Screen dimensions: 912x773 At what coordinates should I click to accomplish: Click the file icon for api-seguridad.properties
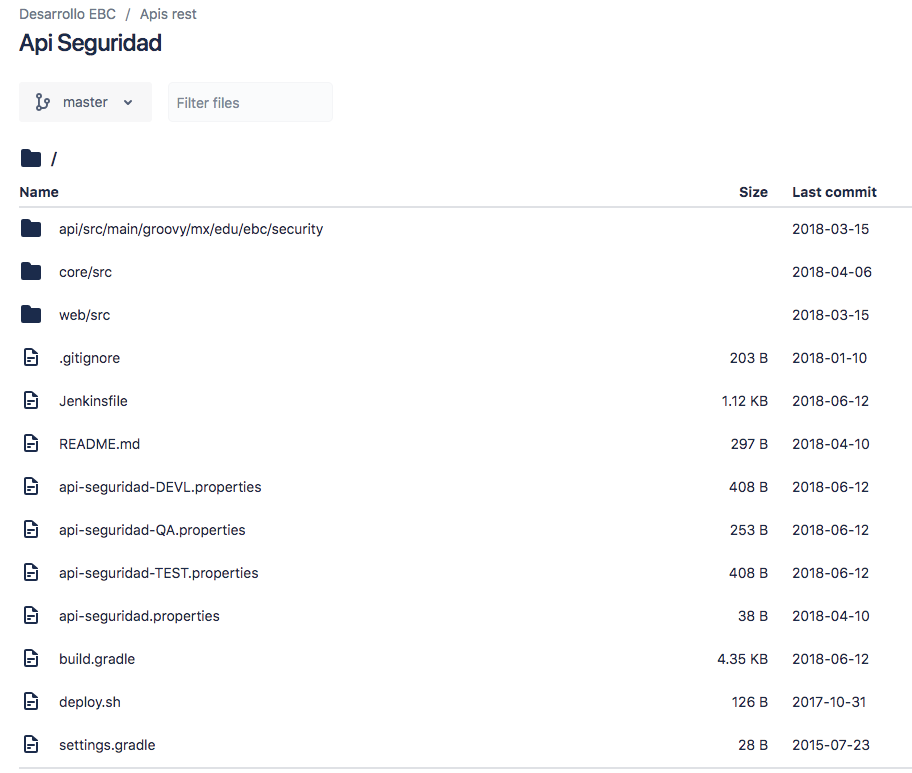coord(31,616)
